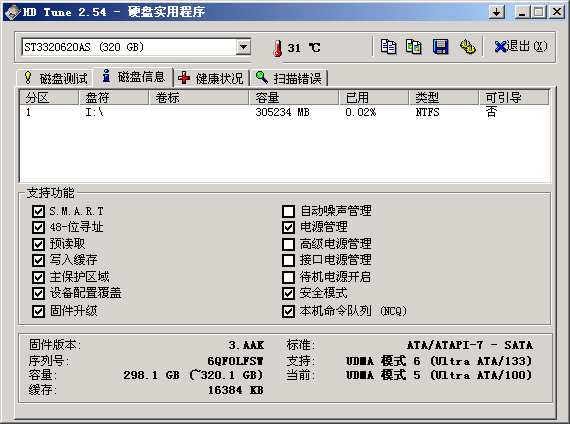Click the HD Tune title bar icon
Image resolution: width=570 pixels, height=424 pixels.
[12, 12]
